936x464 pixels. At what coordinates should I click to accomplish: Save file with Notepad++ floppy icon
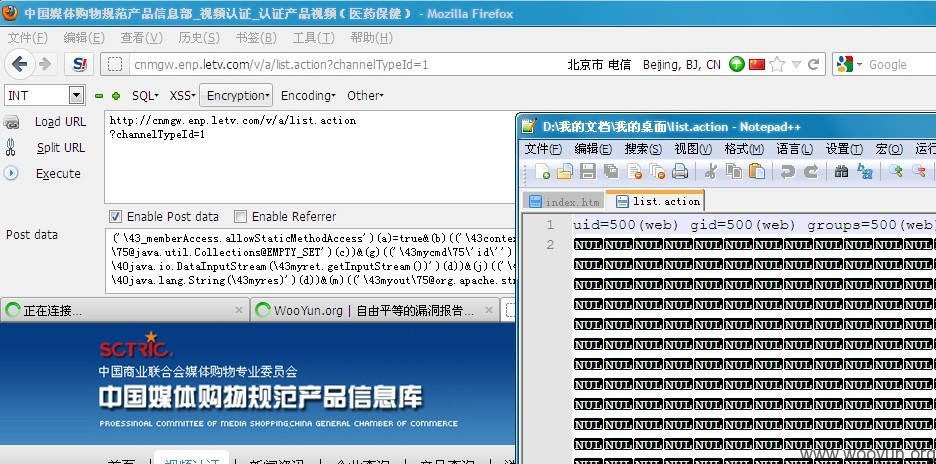pos(587,171)
